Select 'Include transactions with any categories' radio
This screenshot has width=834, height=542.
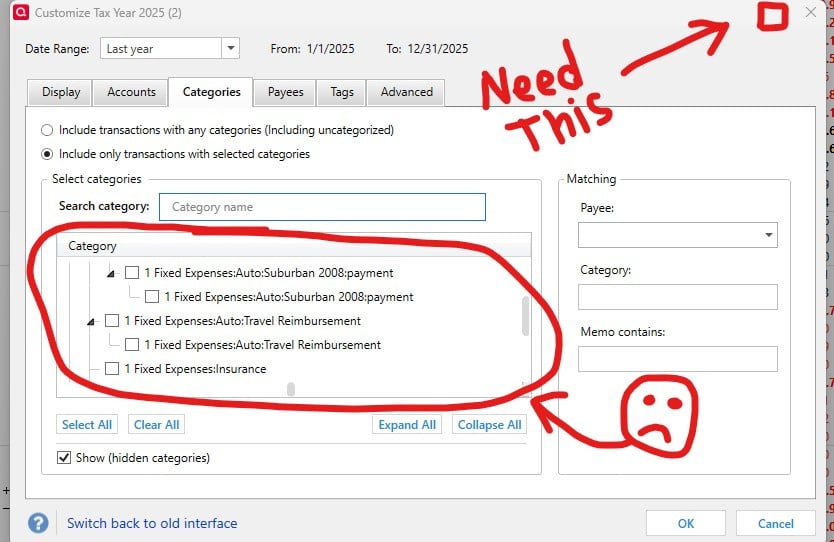click(47, 130)
